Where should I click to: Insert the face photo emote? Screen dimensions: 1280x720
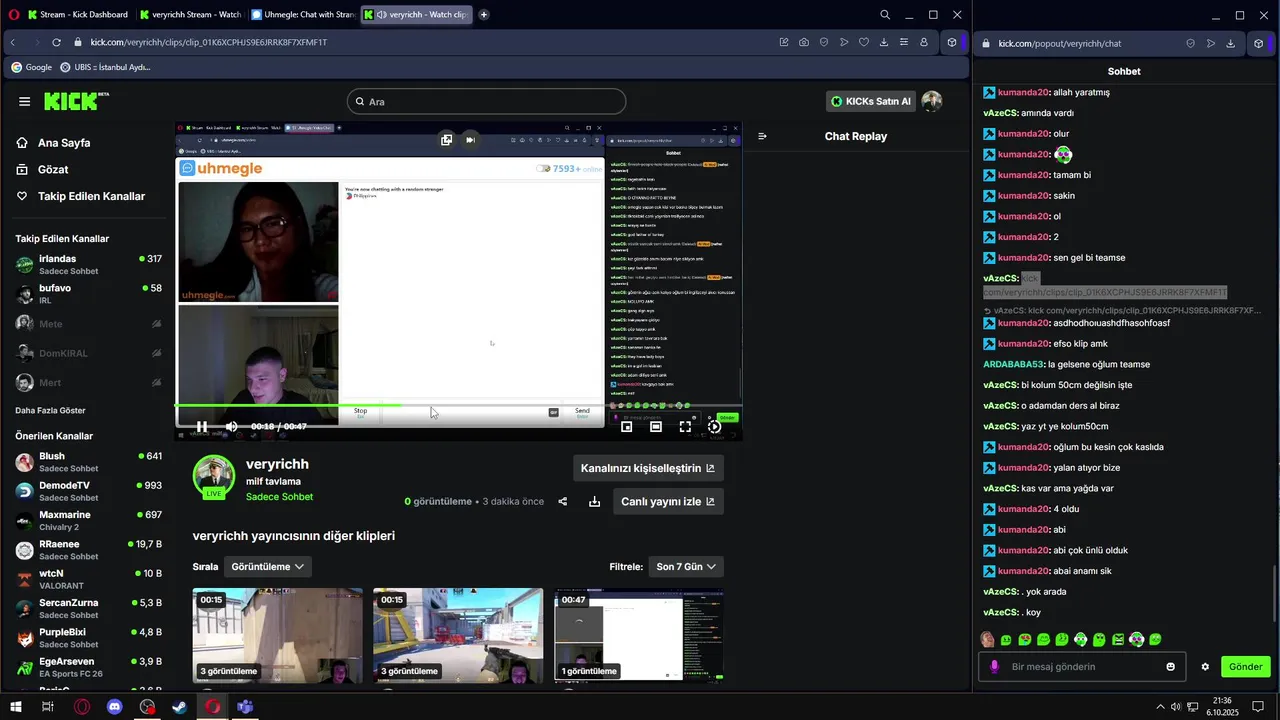pyautogui.click(x=987, y=639)
